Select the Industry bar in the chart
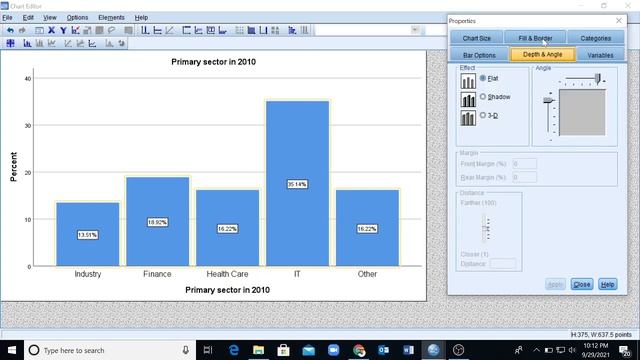Viewport: 640px width, 360px height. coord(88,234)
